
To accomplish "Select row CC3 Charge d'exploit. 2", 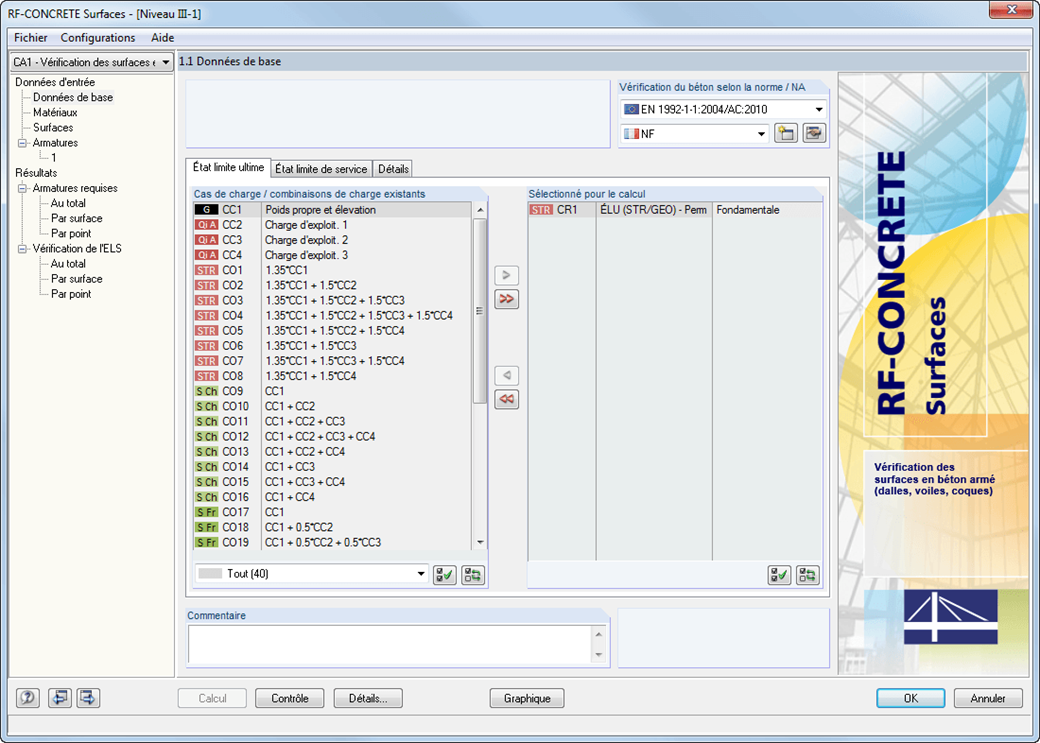I will click(x=332, y=240).
